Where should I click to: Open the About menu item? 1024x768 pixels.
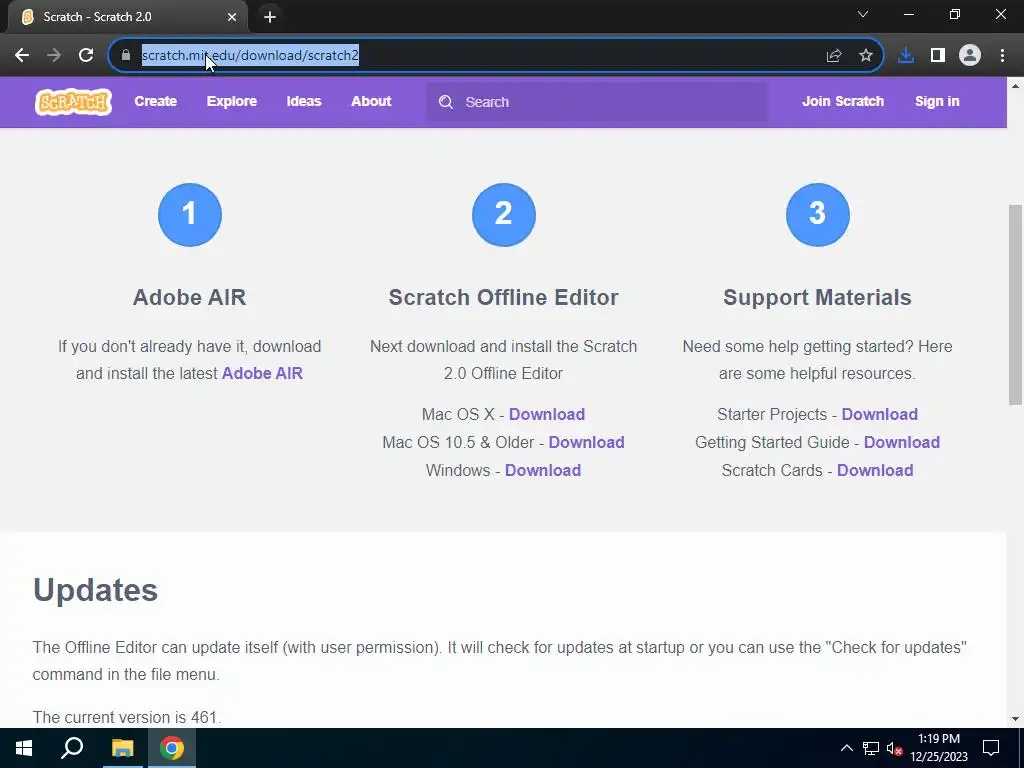pos(371,101)
